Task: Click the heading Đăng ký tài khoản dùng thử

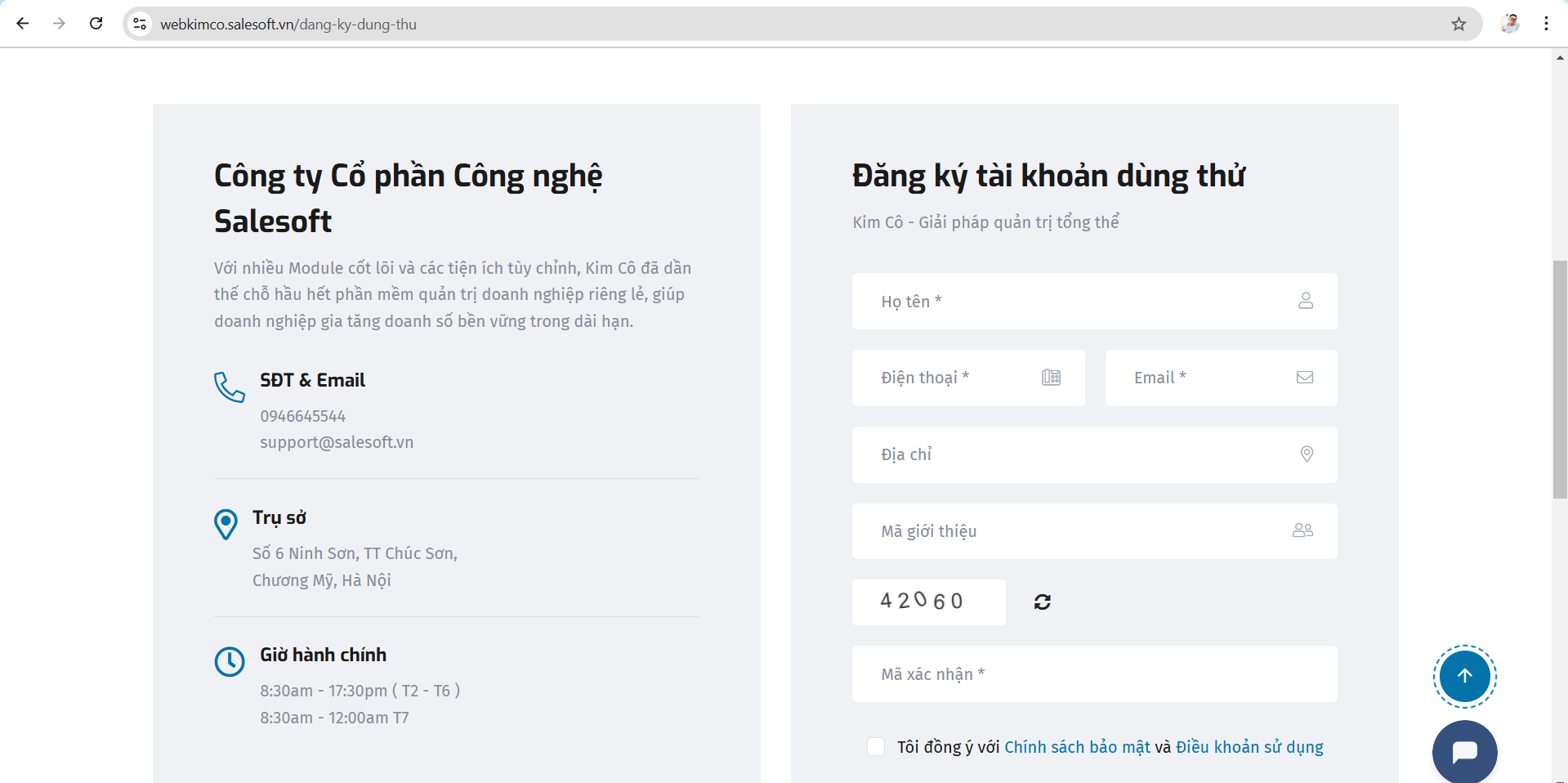Action: point(1048,176)
